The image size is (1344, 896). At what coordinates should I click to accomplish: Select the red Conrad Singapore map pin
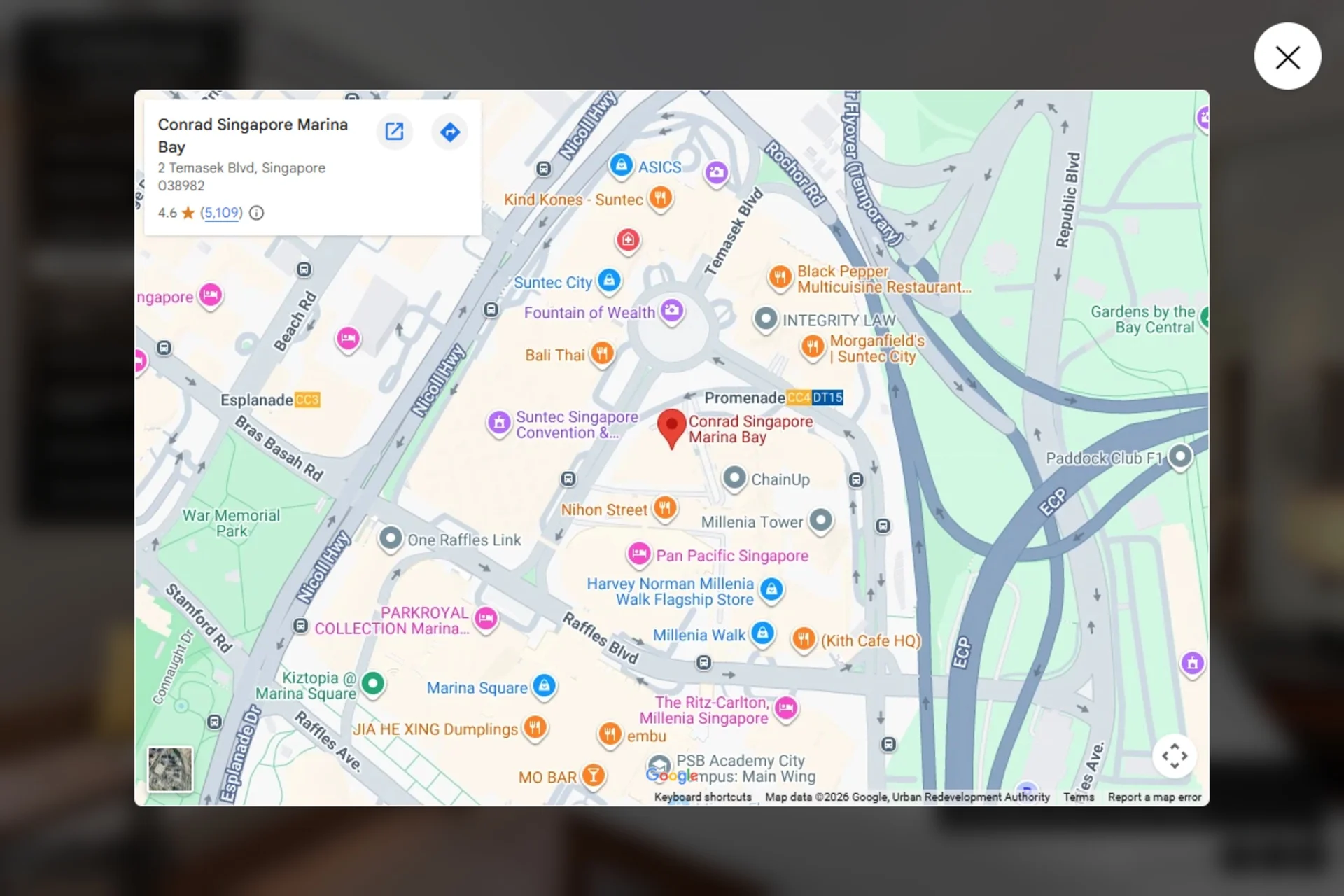click(671, 428)
